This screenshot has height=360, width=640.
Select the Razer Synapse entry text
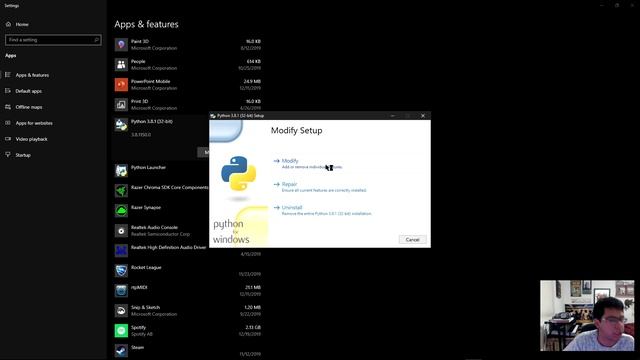pyautogui.click(x=146, y=207)
